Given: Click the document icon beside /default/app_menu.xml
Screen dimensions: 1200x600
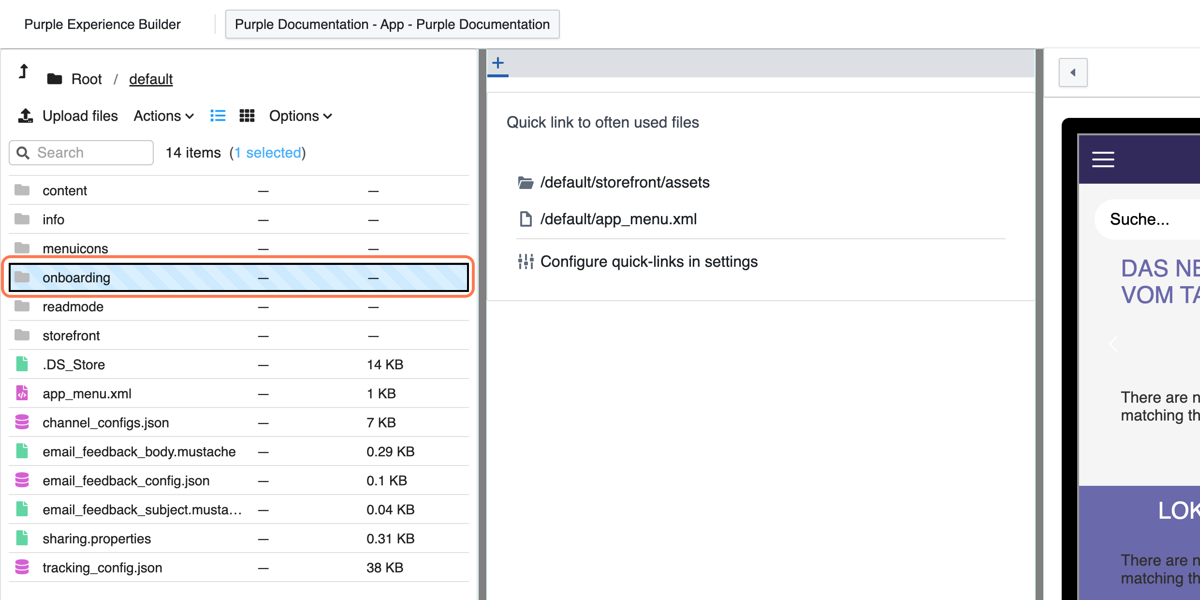Looking at the screenshot, I should [x=526, y=219].
